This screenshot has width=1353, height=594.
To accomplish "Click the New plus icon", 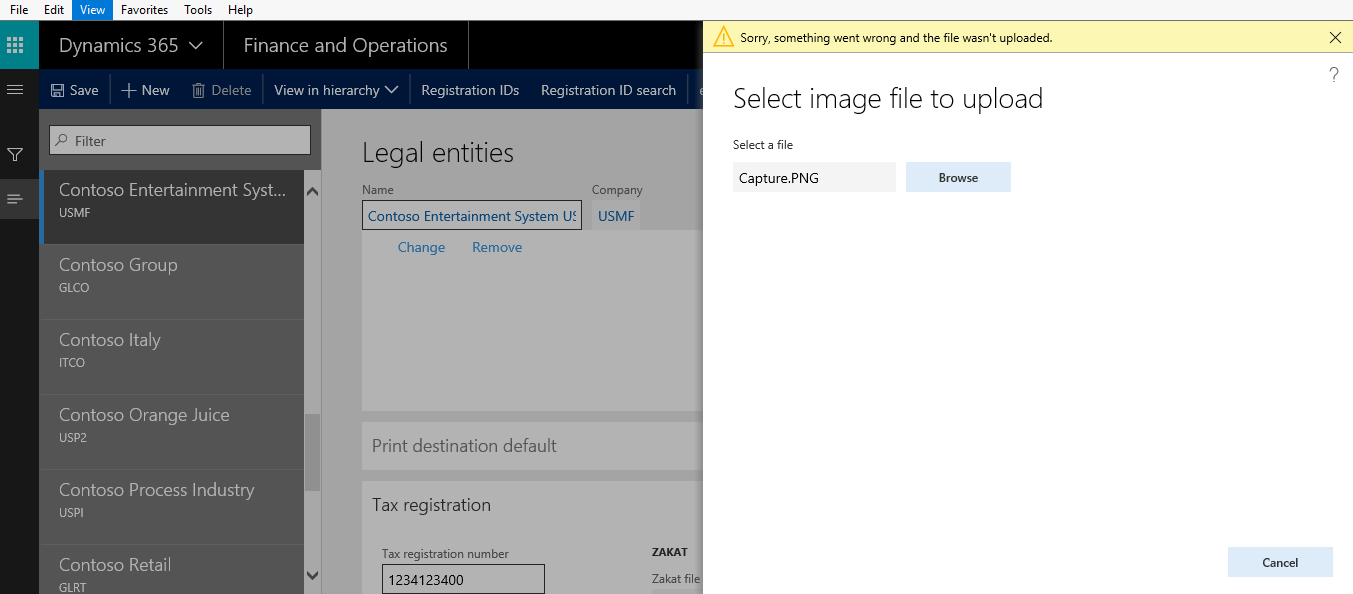I will [128, 90].
